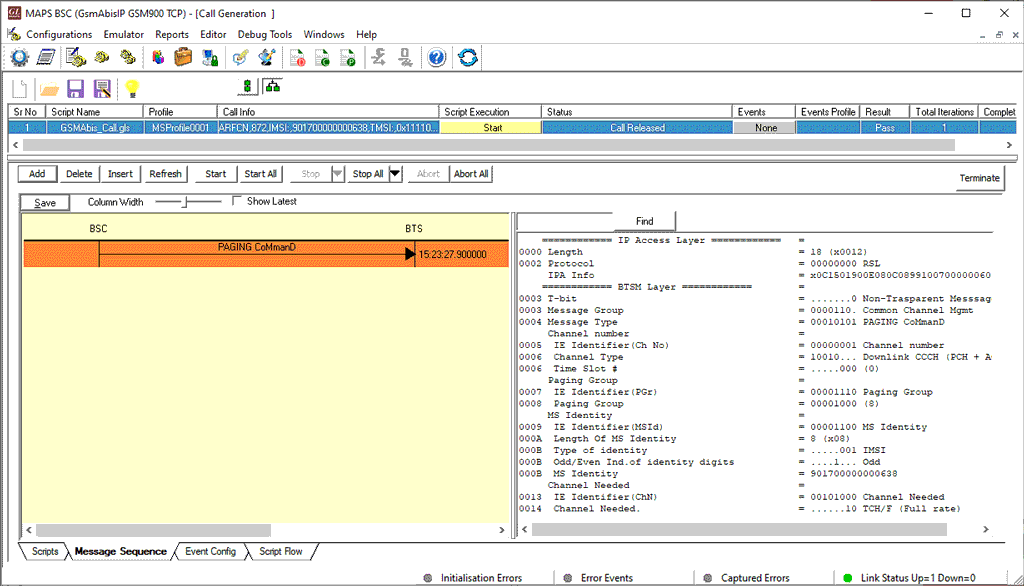
Task: Open the script editor pencil-and-note icon
Action: click(240, 57)
